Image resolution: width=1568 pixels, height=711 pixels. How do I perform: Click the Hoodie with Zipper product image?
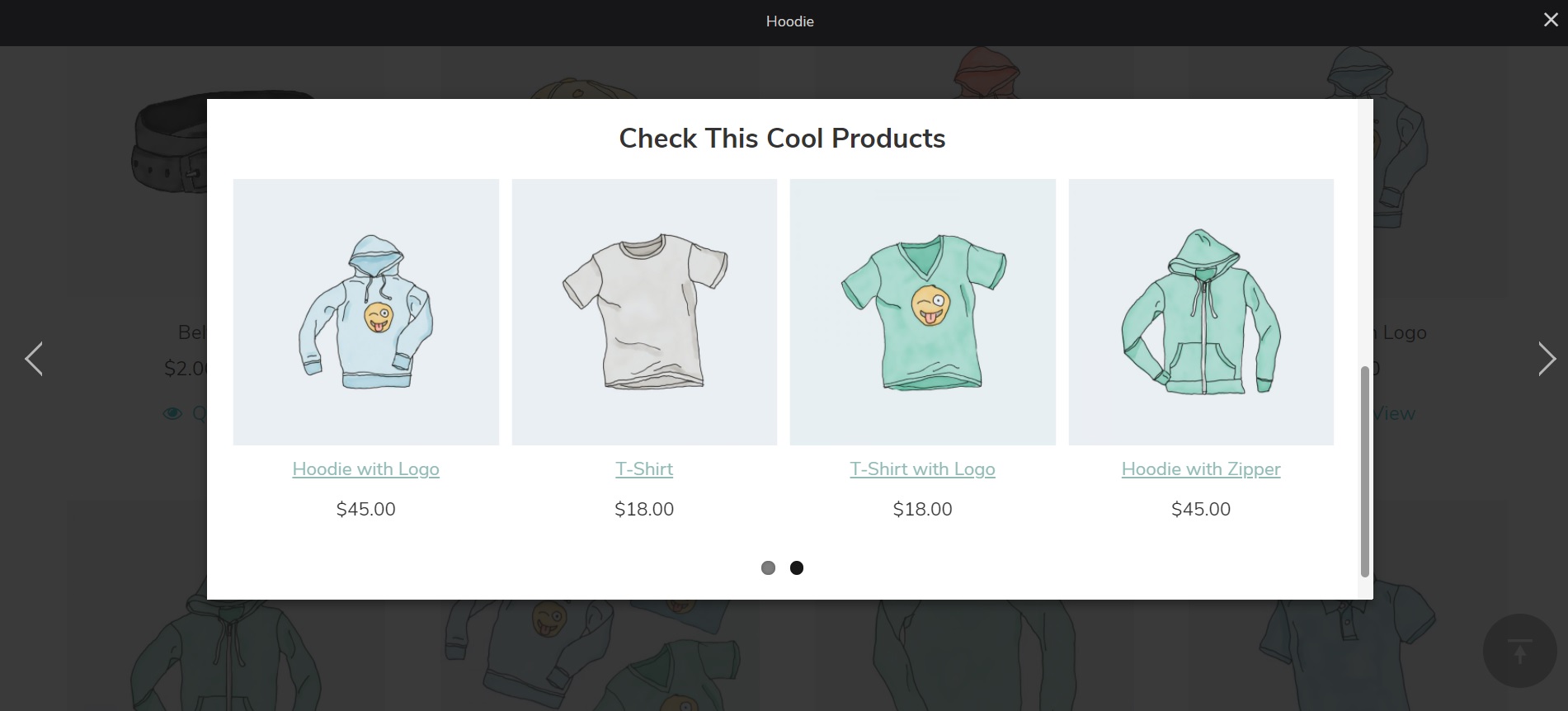point(1201,312)
